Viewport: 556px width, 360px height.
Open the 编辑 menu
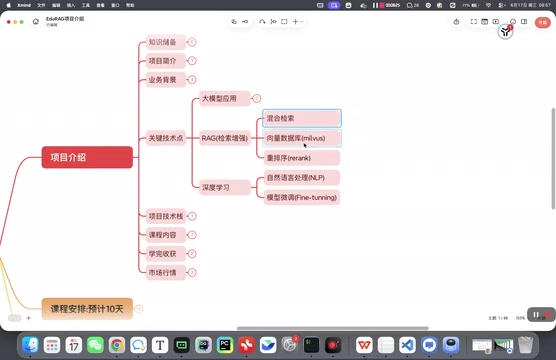pyautogui.click(x=56, y=5)
